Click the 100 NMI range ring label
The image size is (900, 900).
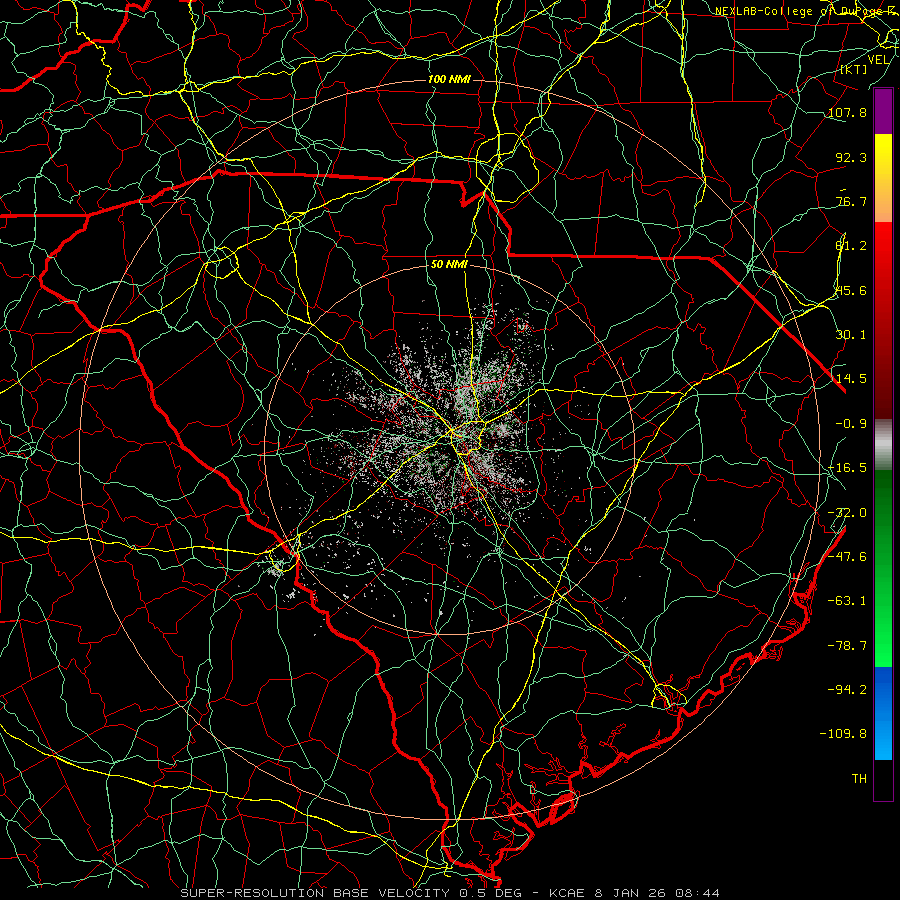click(x=449, y=79)
